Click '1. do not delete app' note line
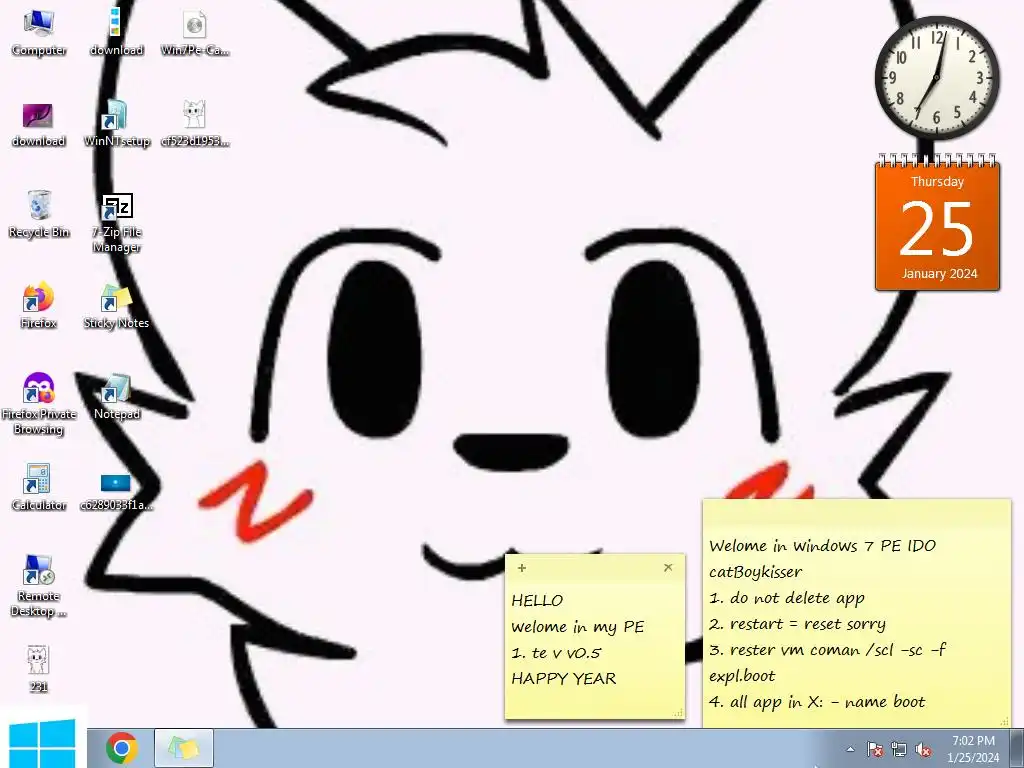Screen dimensions: 1024x768 pyautogui.click(x=787, y=598)
